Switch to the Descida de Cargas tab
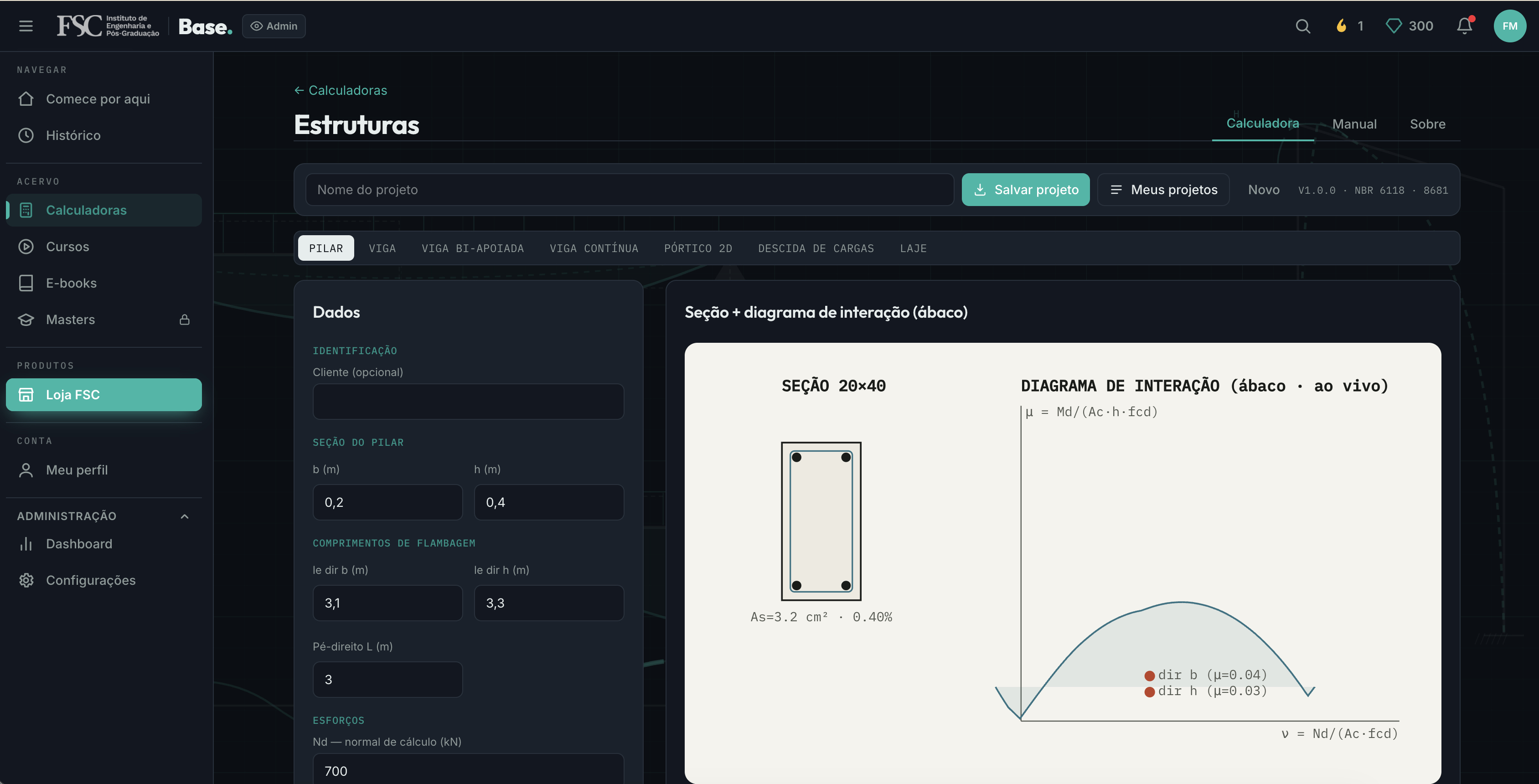The height and width of the screenshot is (784, 1539). pyautogui.click(x=816, y=248)
